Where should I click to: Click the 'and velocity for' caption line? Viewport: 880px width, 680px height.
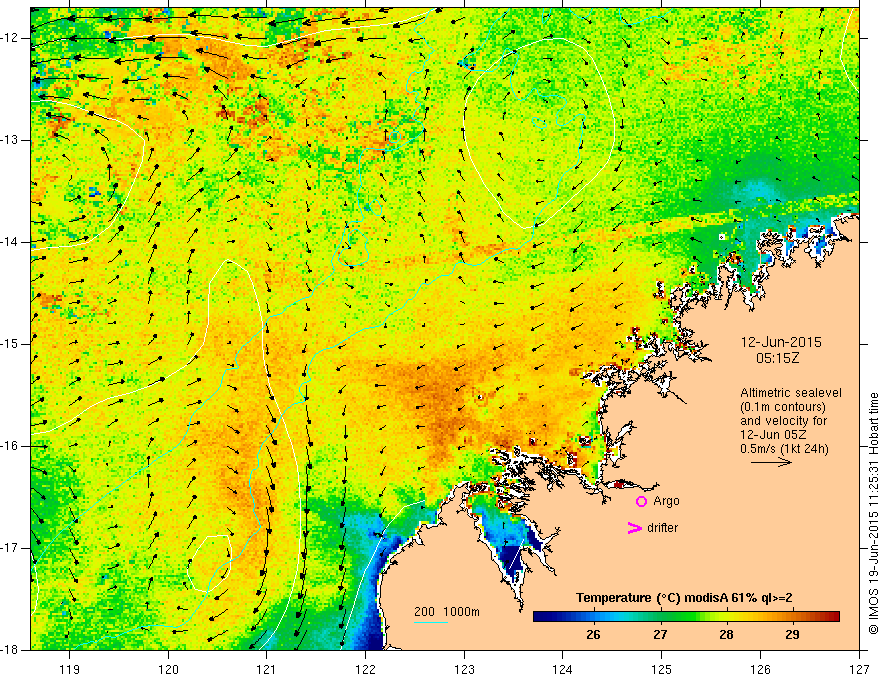pos(783,421)
